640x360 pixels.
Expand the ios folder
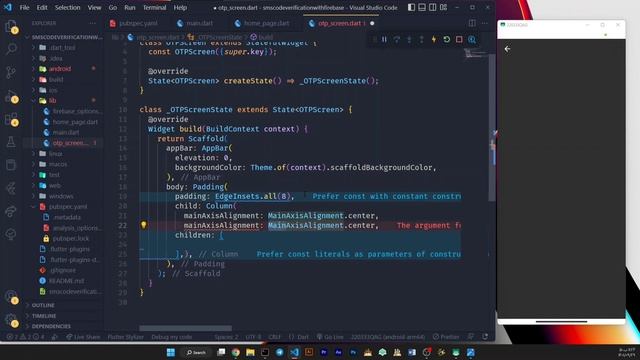point(53,90)
